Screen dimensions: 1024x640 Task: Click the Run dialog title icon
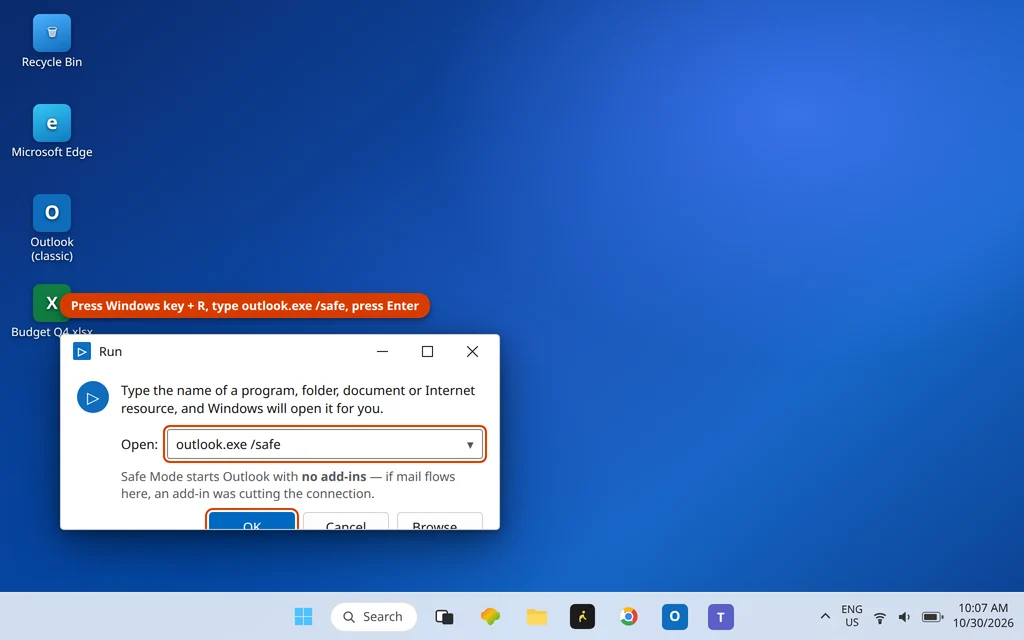point(82,351)
